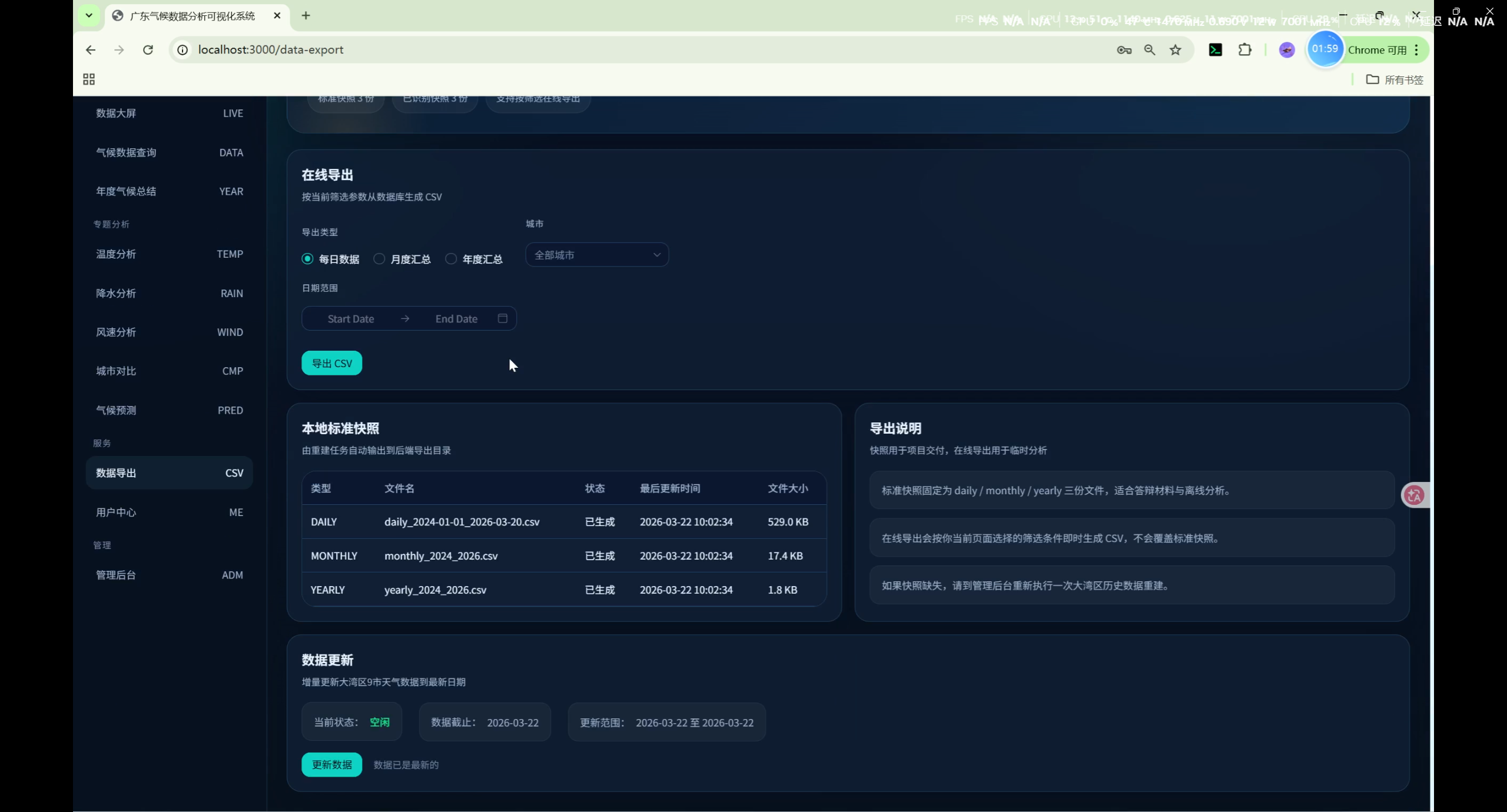Open the tab search chevron dropdown

tap(89, 16)
